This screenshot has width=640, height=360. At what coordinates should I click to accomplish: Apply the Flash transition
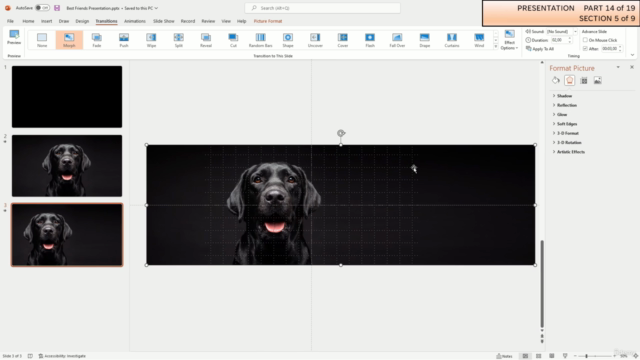pos(370,40)
